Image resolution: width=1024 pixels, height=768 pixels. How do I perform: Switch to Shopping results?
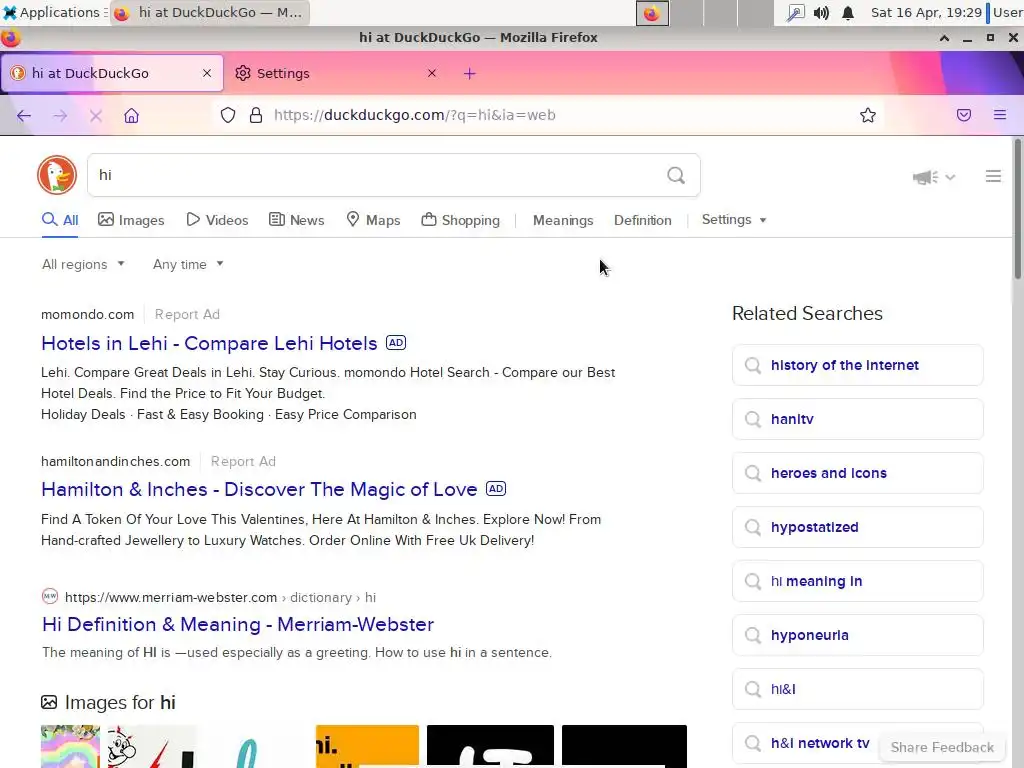460,220
